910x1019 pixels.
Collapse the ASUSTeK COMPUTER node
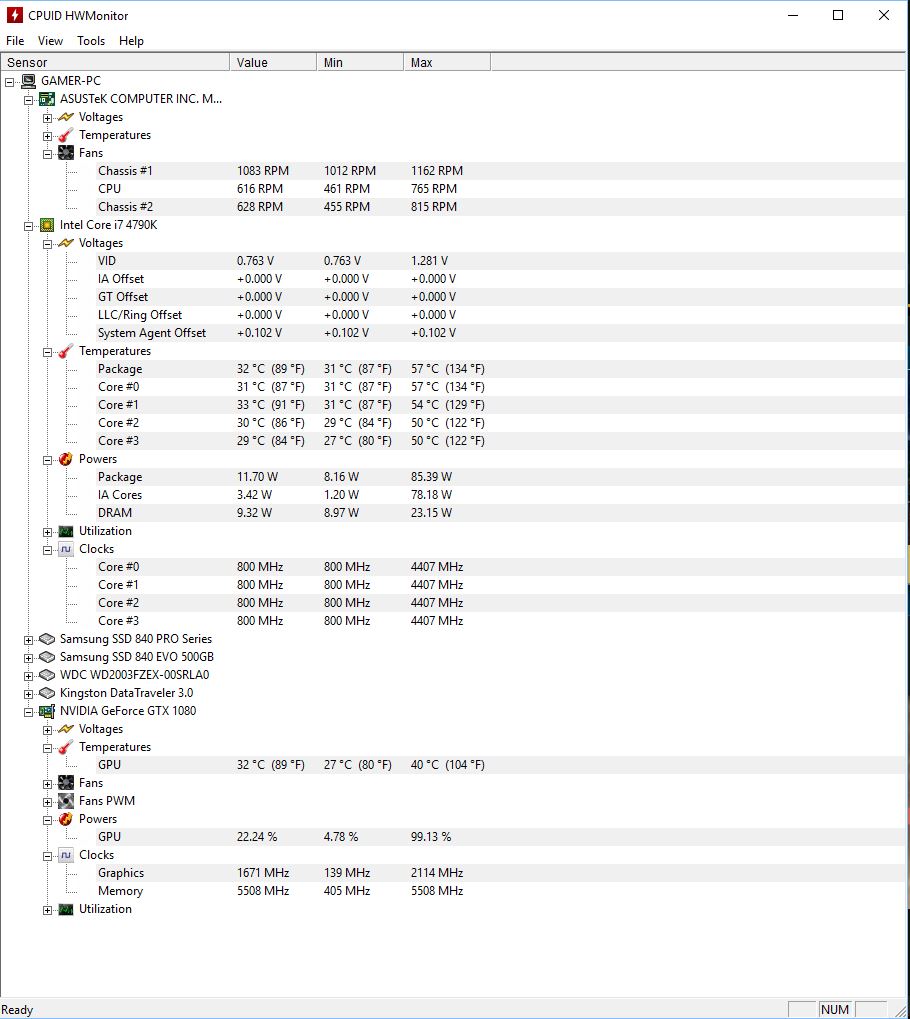tap(29, 100)
